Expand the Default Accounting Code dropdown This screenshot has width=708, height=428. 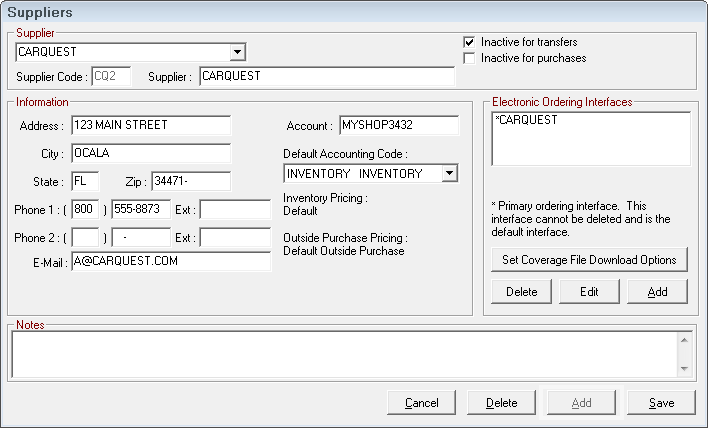[449, 174]
